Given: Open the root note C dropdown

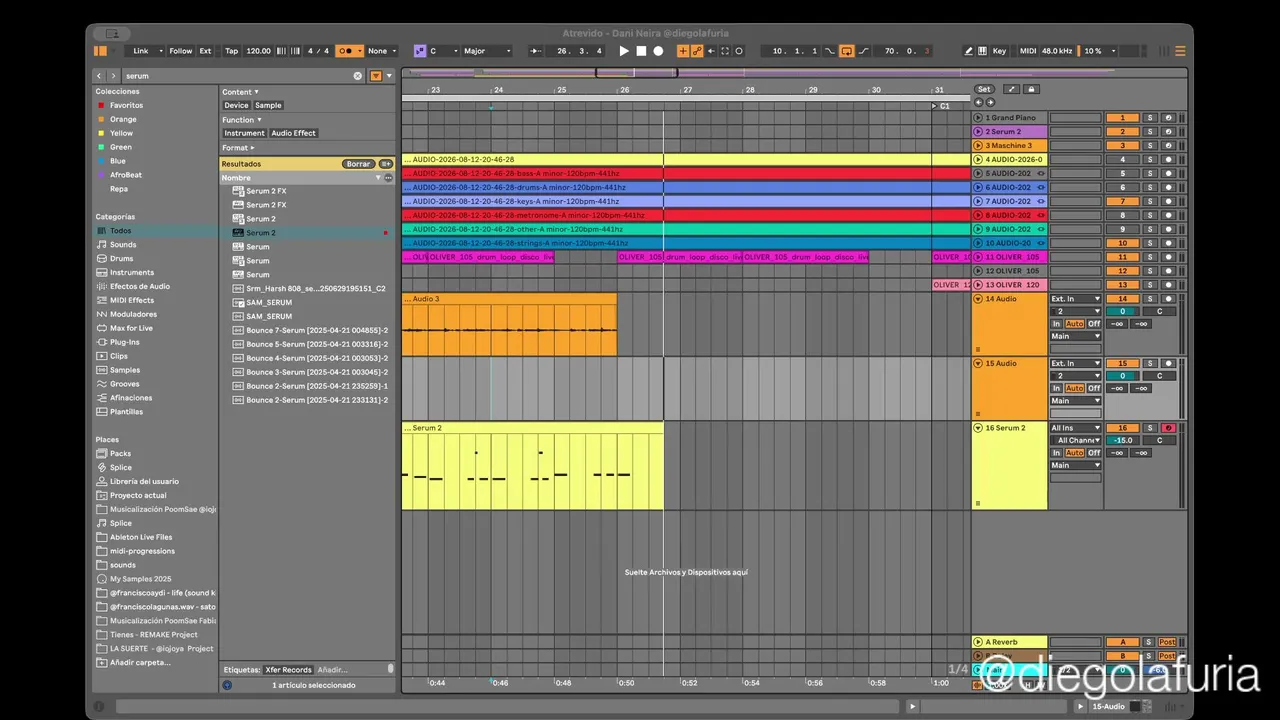Looking at the screenshot, I should (x=441, y=51).
